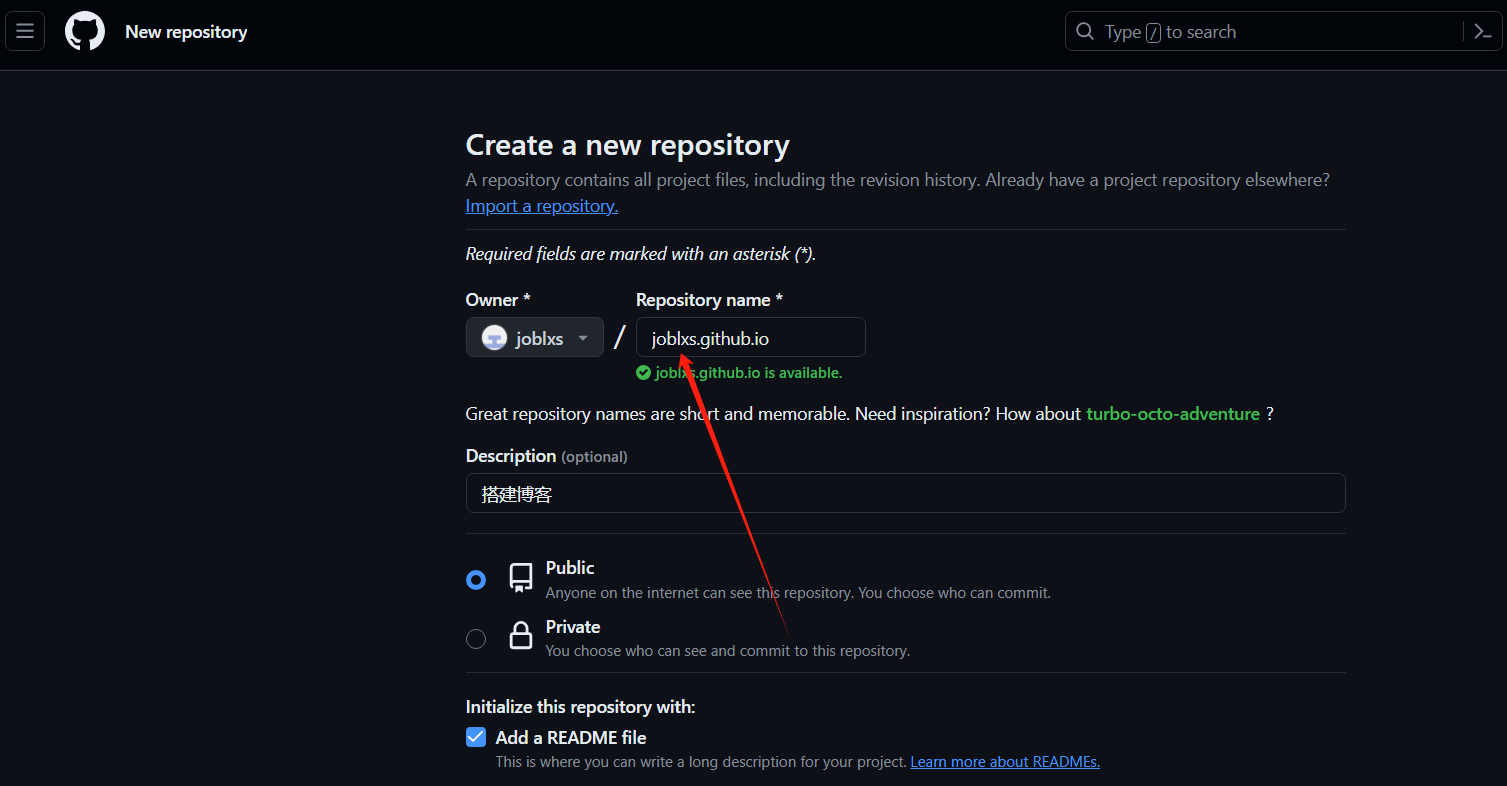
Task: Click the green availability check icon
Action: tap(644, 373)
